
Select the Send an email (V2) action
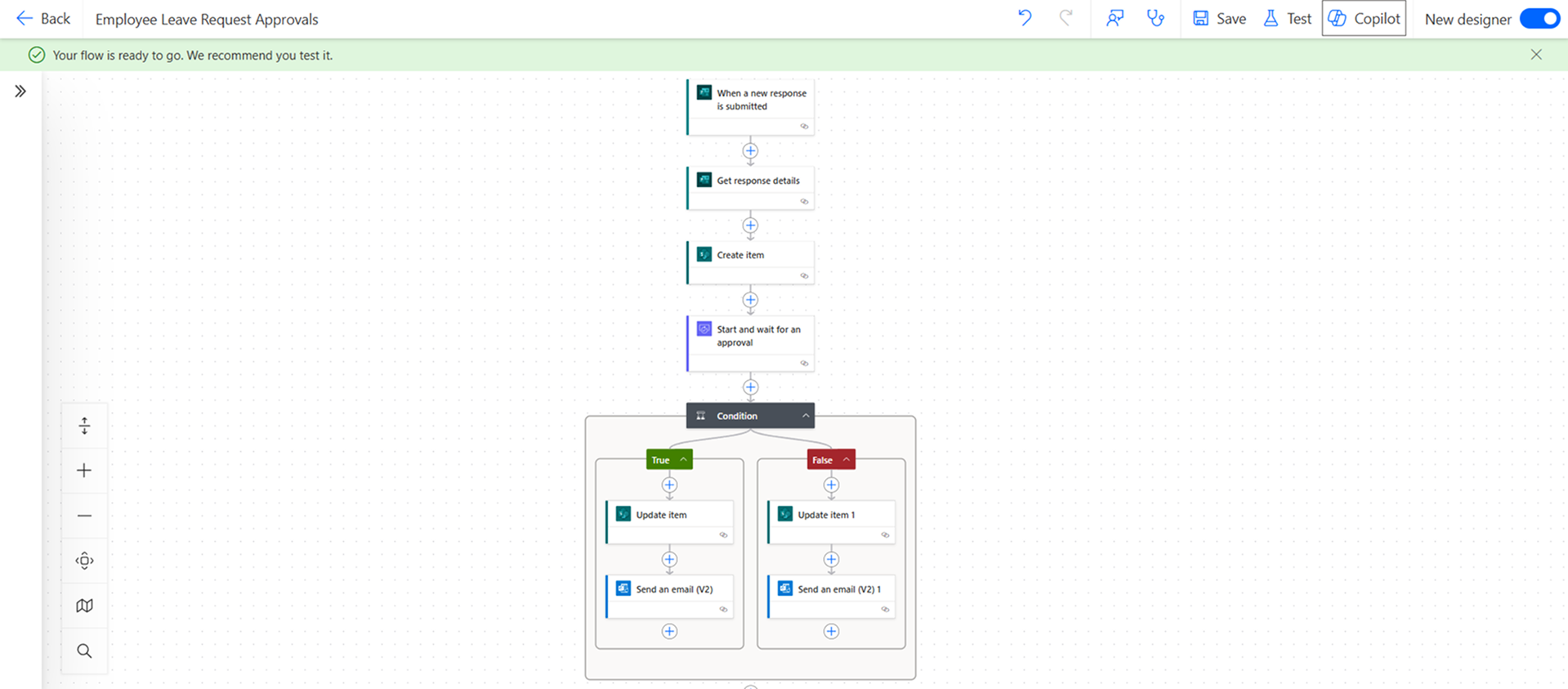click(669, 597)
